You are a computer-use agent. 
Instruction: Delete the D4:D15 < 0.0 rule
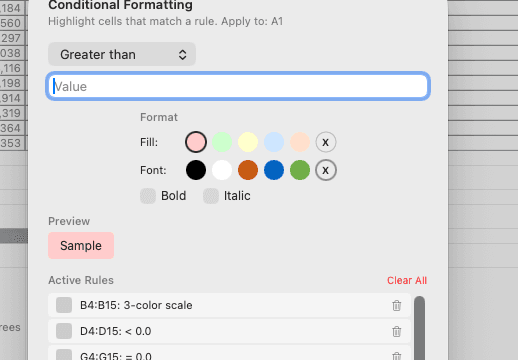[x=397, y=331]
